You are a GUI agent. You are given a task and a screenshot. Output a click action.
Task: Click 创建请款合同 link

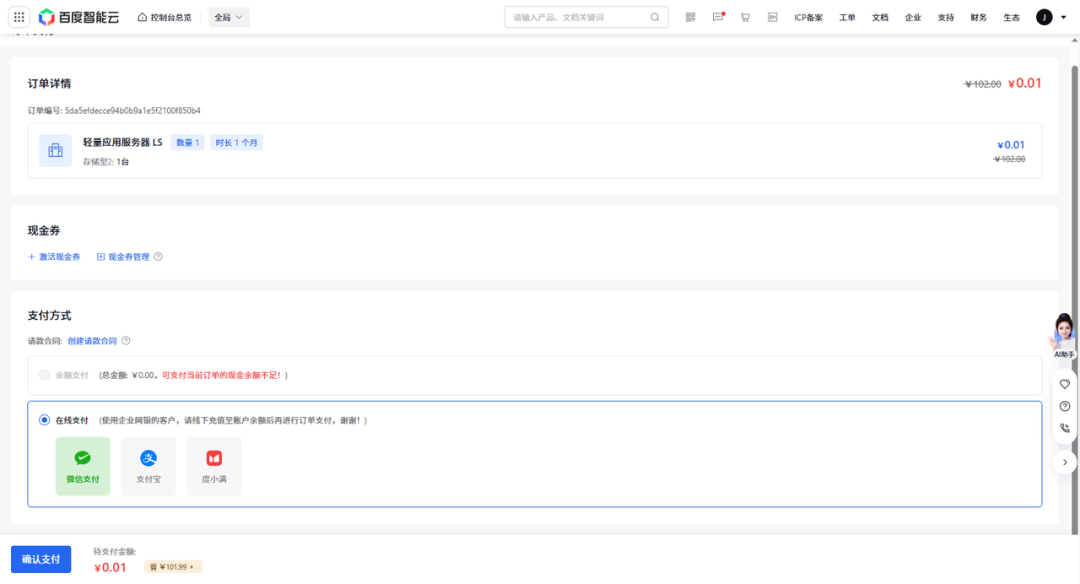[92, 341]
